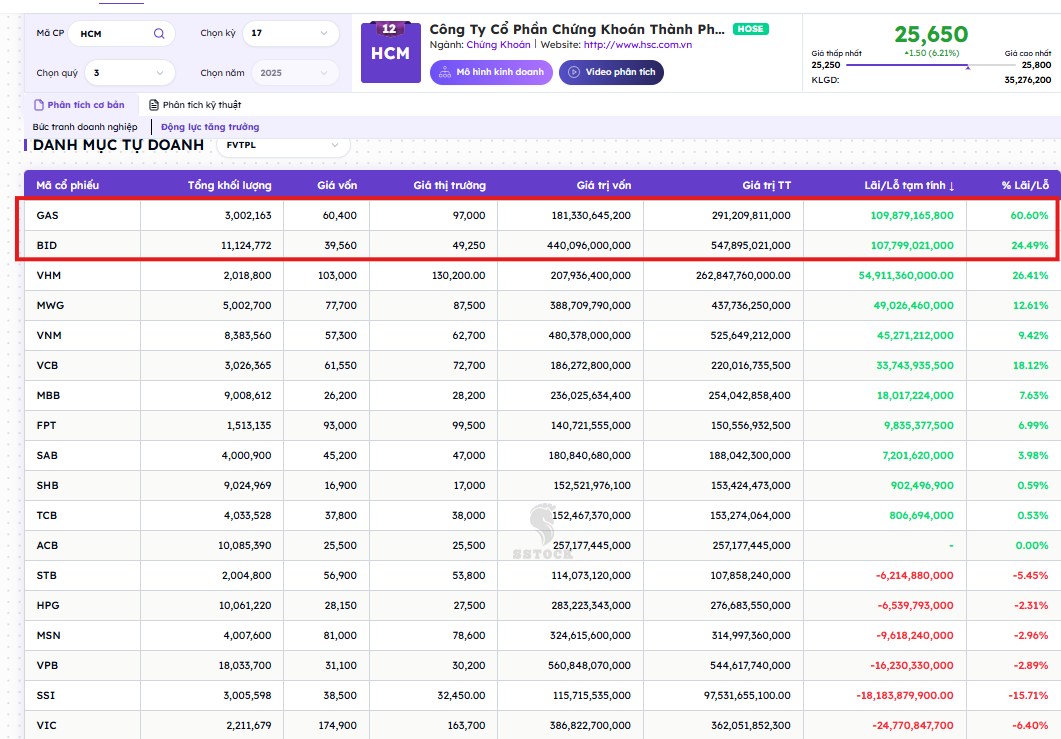Select the Động lực tăng trưởng tab
The width and height of the screenshot is (1061, 739).
point(210,127)
